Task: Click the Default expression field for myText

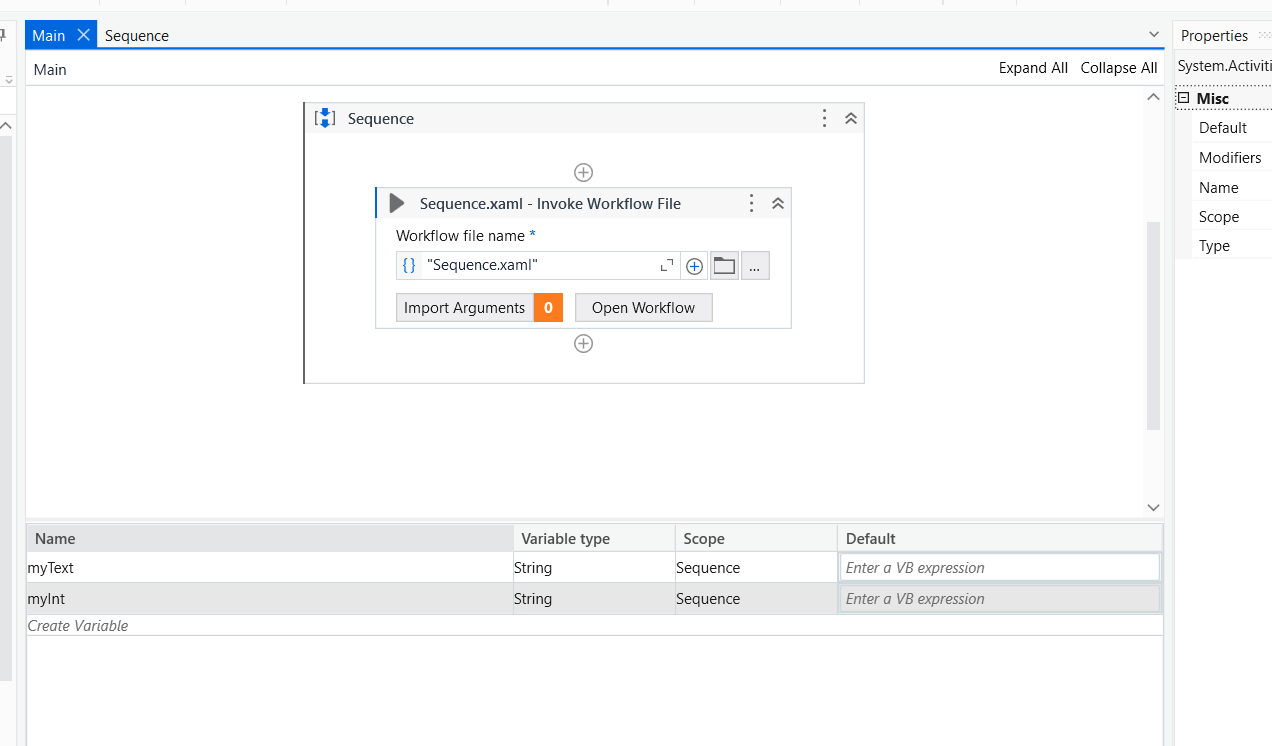Action: pyautogui.click(x=998, y=566)
